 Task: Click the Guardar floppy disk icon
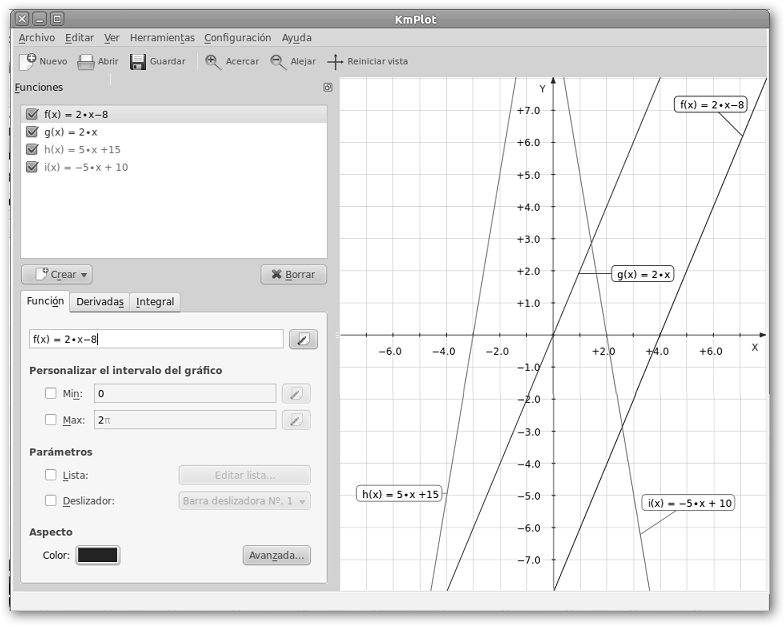[x=138, y=61]
